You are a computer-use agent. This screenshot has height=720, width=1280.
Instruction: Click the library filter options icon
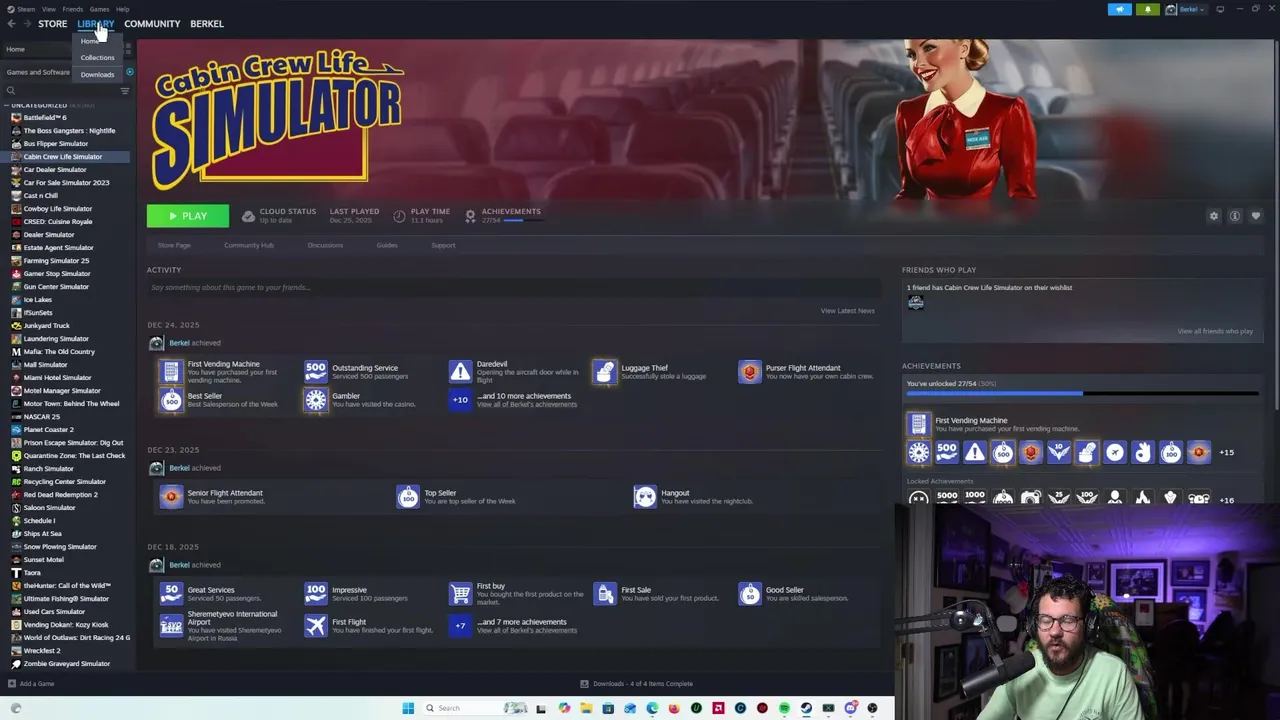click(x=125, y=91)
